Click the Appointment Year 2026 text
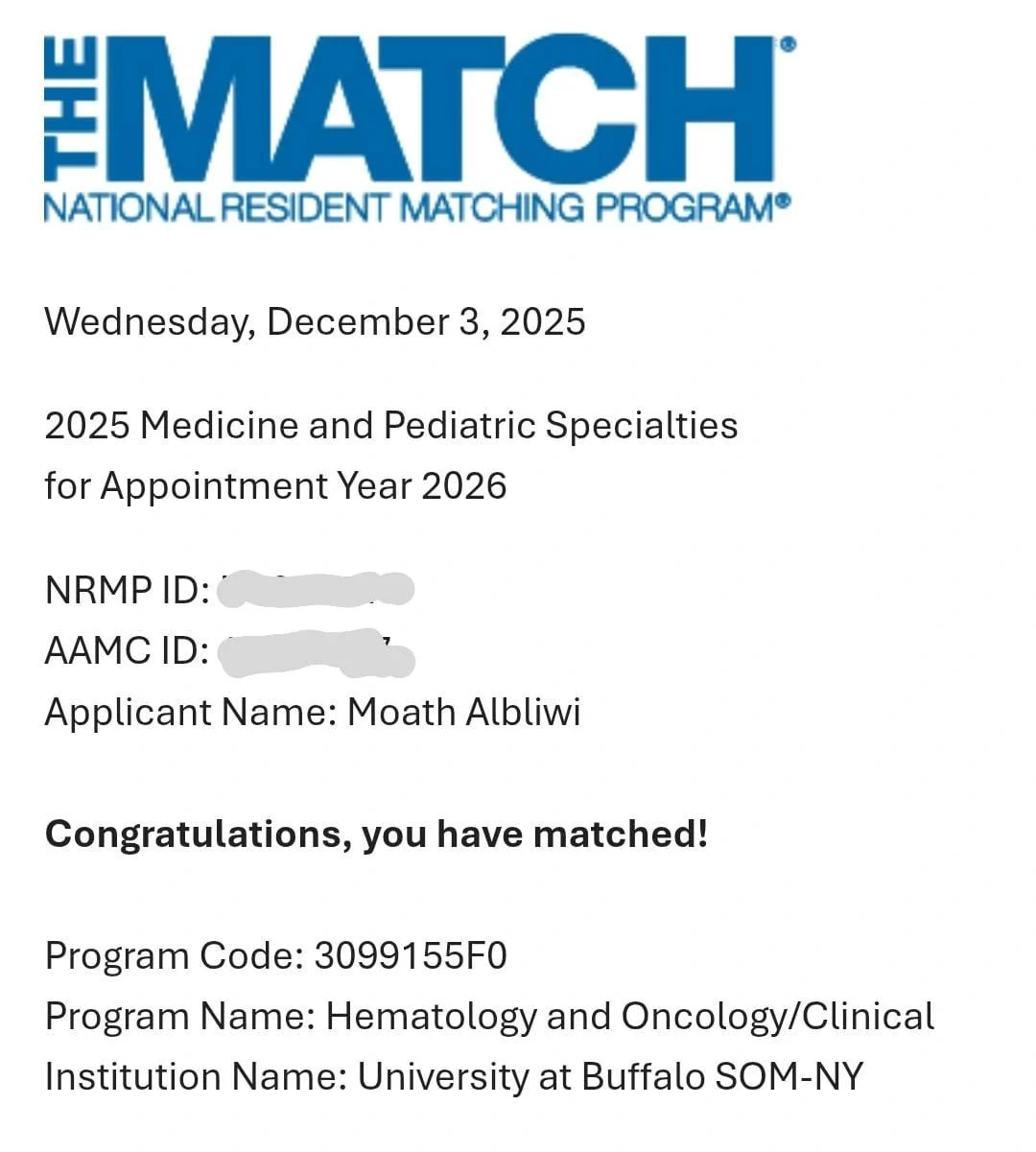The height and width of the screenshot is (1152, 1036). [303, 486]
